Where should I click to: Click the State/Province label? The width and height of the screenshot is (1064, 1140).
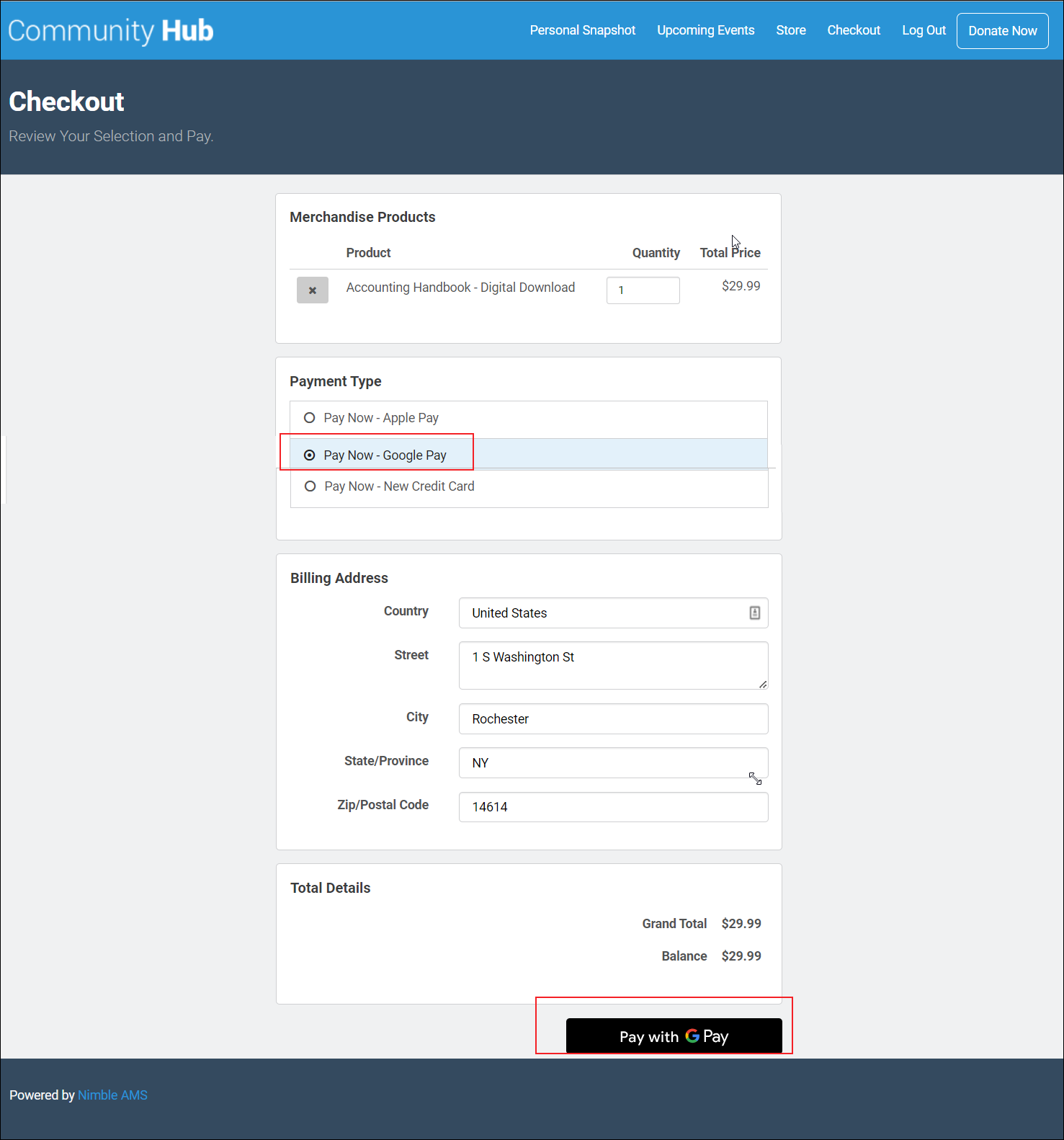(386, 761)
